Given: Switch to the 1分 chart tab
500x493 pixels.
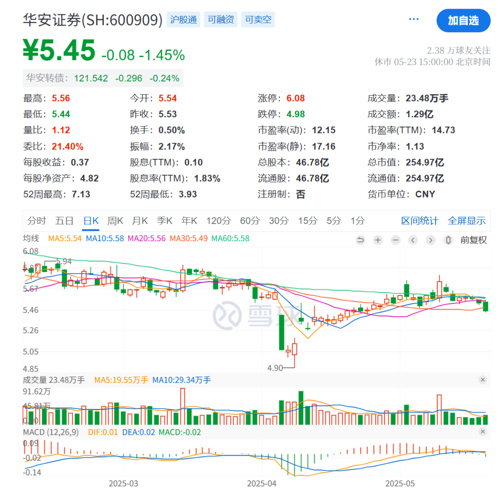Looking at the screenshot, I should point(357,221).
